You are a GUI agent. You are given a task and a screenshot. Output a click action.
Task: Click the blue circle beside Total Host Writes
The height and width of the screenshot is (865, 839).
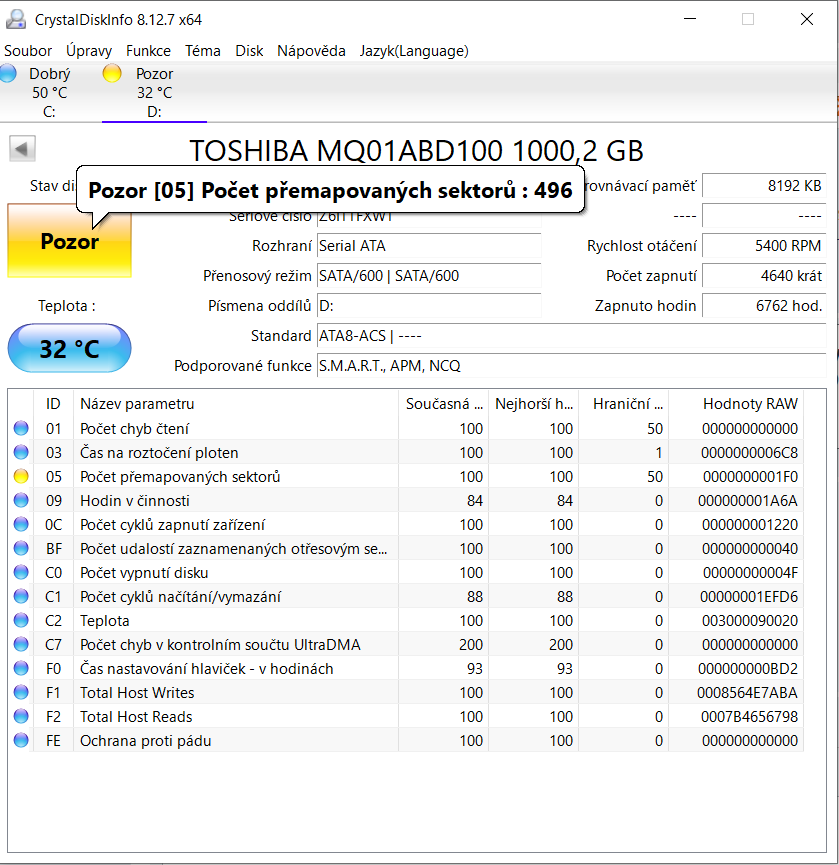(21, 693)
